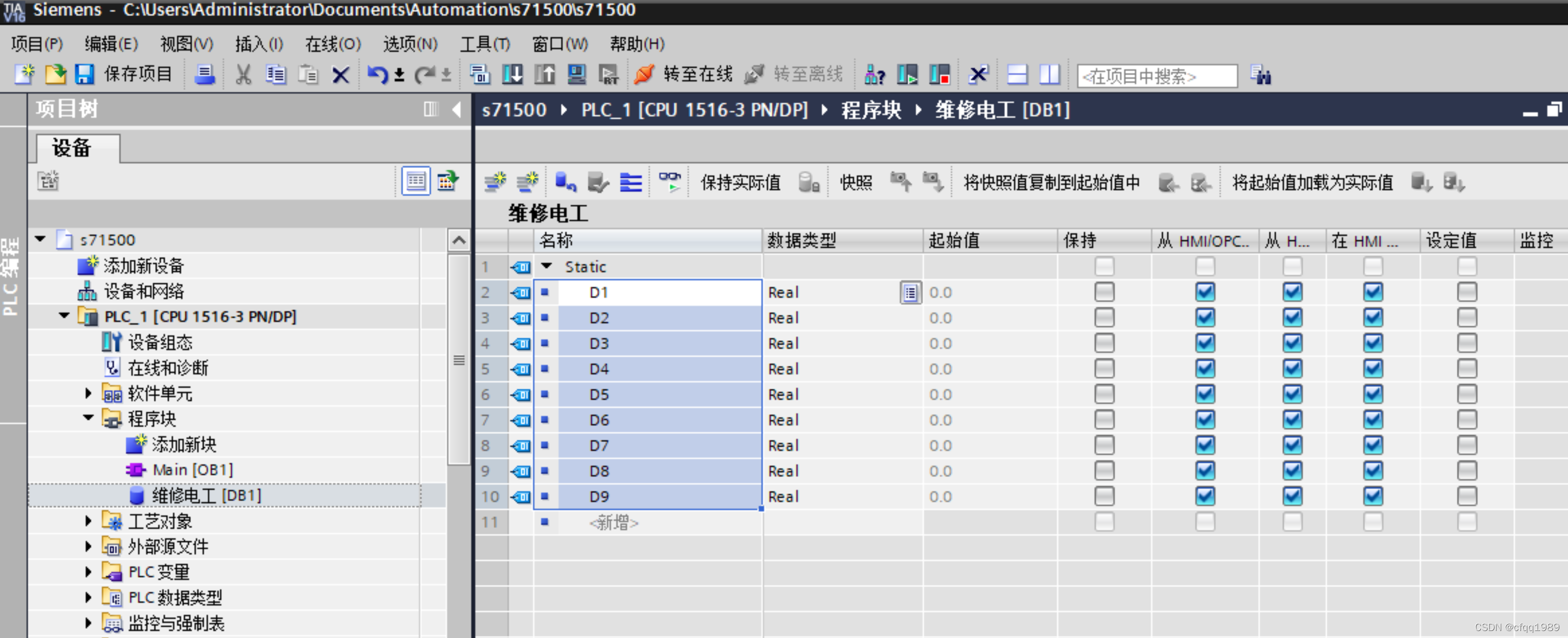Open the 工具(T) menu
Image resolution: width=1568 pixels, height=638 pixels.
tap(484, 44)
